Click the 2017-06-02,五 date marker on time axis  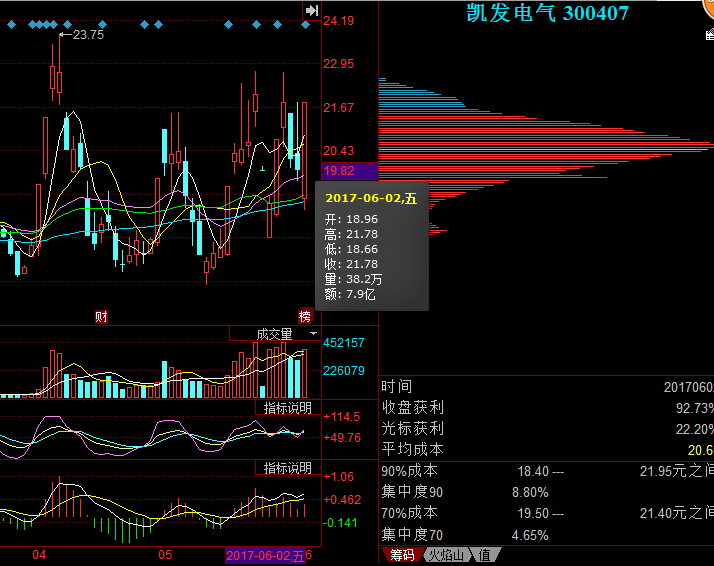(x=265, y=556)
